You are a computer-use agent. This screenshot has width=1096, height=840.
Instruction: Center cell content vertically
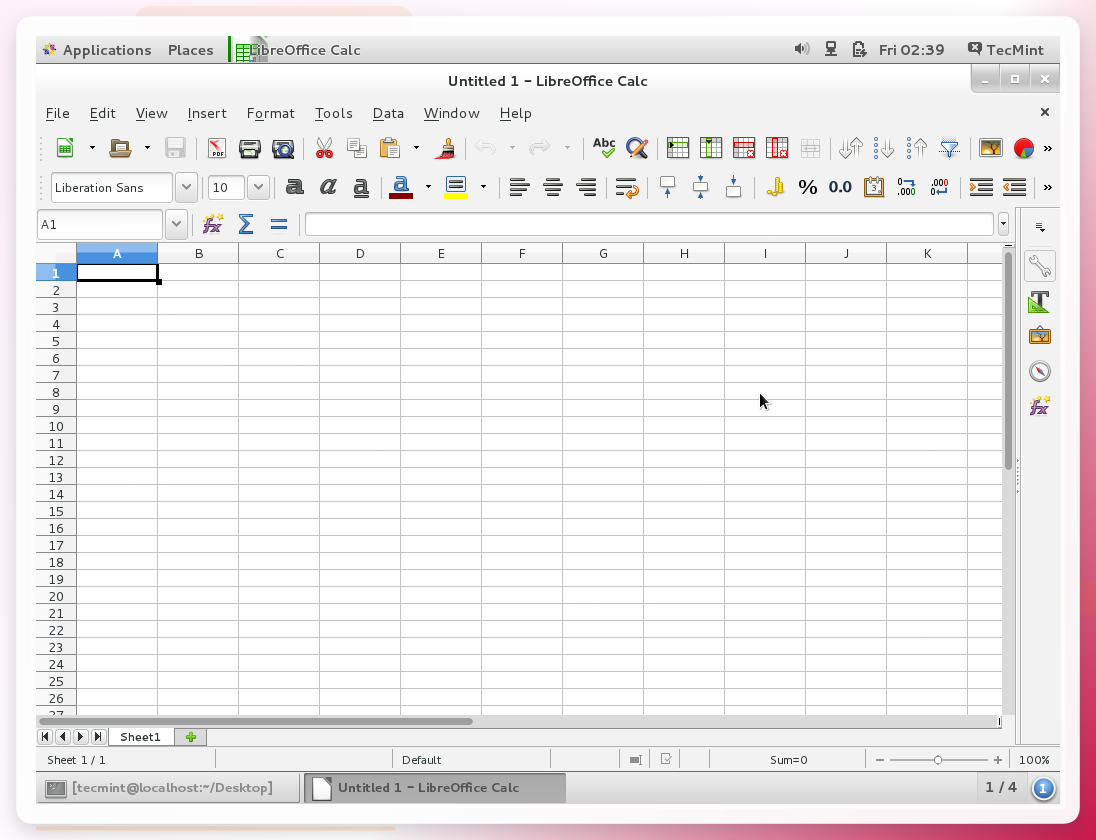(700, 187)
